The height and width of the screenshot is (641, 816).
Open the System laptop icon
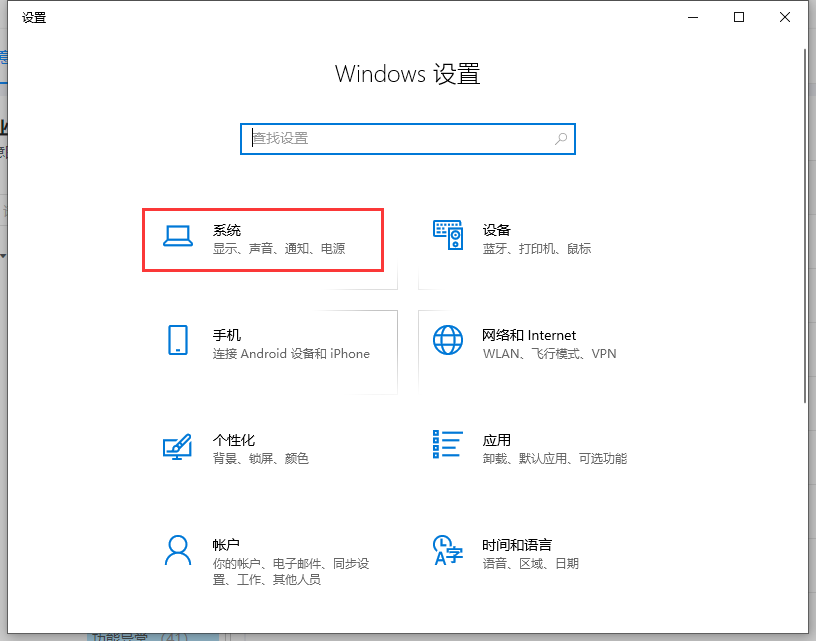click(x=178, y=236)
